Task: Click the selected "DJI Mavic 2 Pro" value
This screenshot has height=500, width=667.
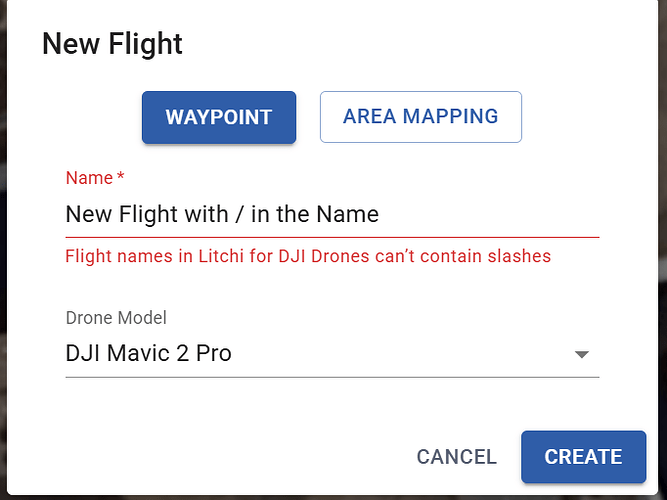Action: 148,353
